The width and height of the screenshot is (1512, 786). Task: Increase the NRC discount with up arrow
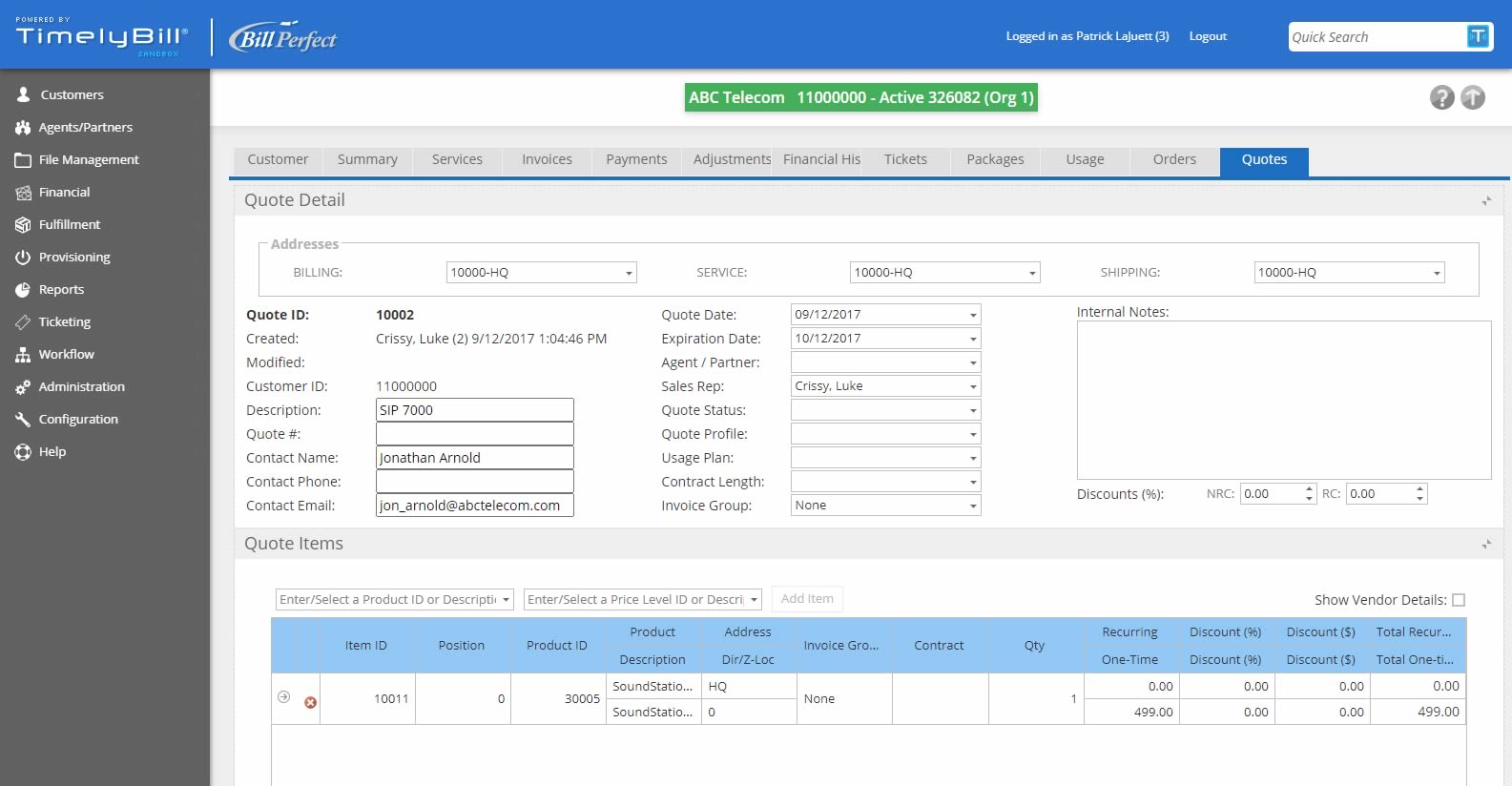click(x=1309, y=488)
